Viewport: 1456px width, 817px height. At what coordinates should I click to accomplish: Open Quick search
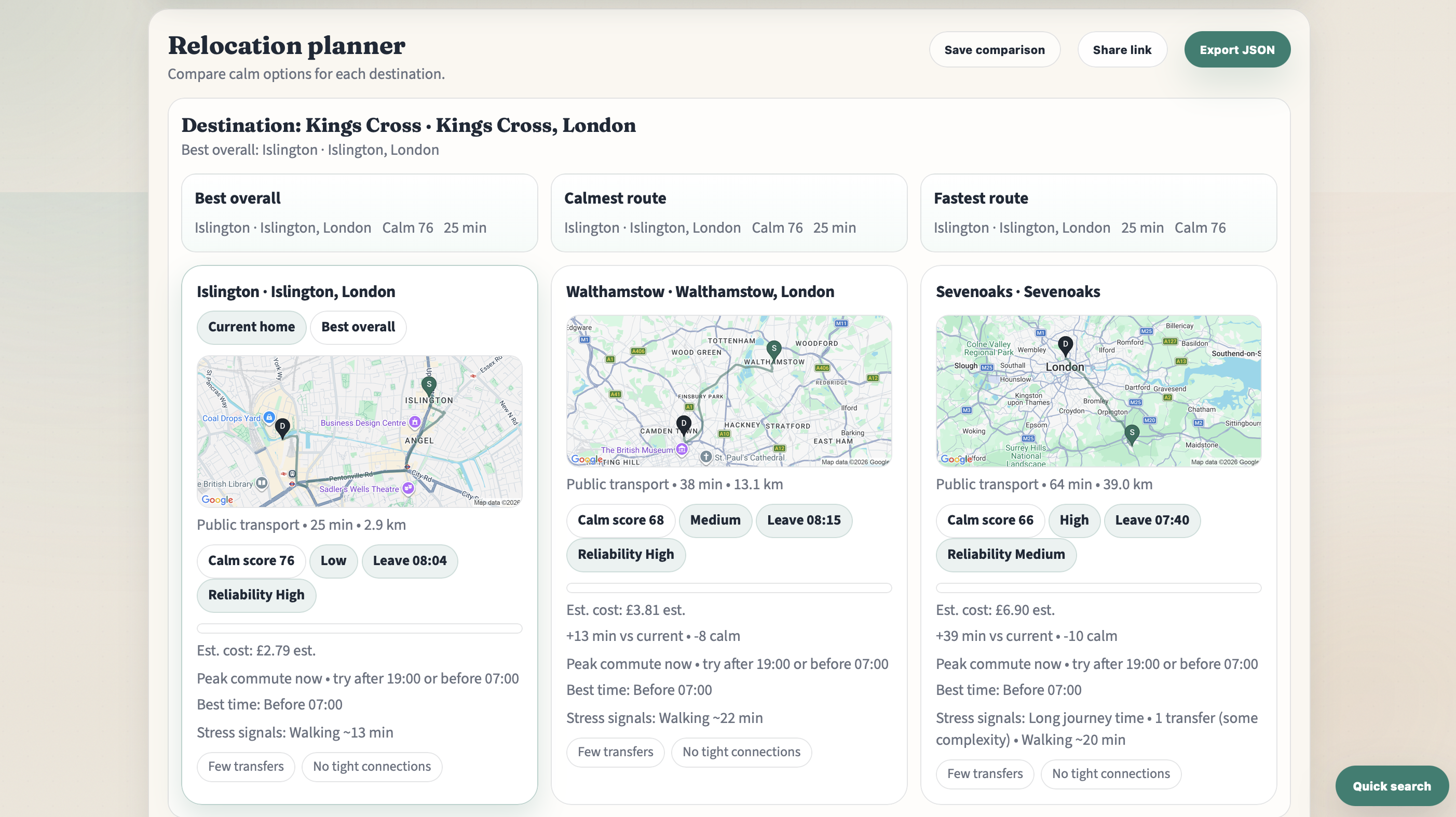pos(1392,785)
